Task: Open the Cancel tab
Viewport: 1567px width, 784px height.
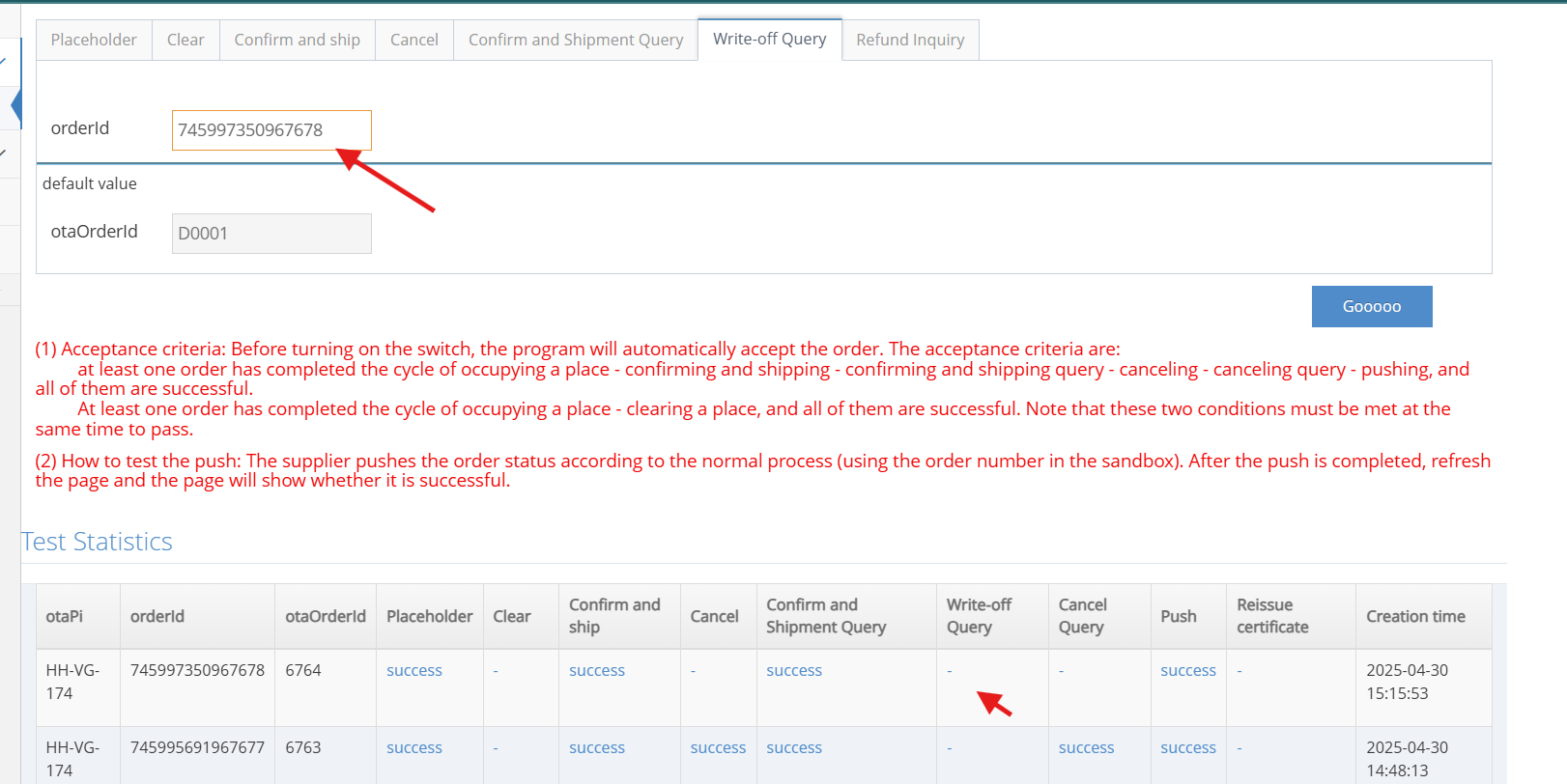Action: click(413, 40)
